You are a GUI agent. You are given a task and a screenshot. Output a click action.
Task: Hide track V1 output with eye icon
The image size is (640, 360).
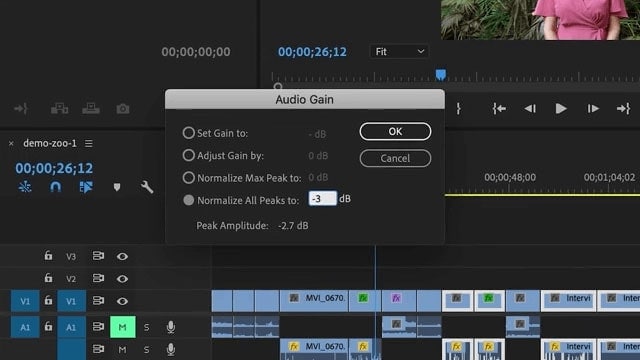[122, 301]
